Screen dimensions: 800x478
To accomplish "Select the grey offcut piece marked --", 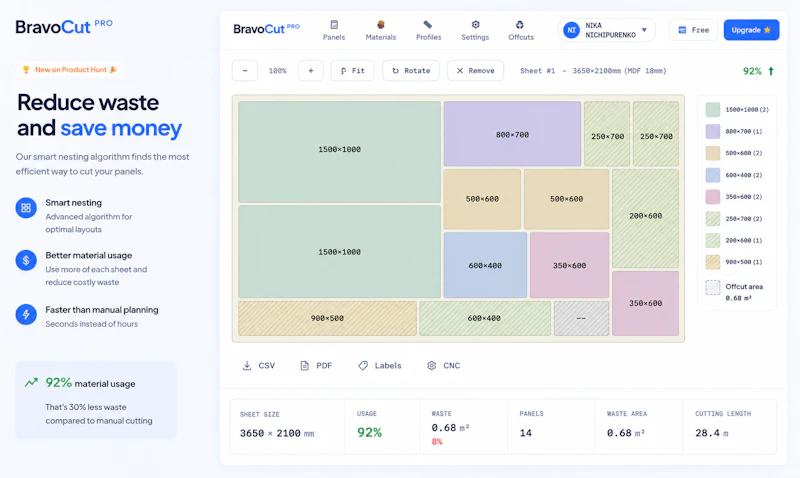I will (581, 318).
